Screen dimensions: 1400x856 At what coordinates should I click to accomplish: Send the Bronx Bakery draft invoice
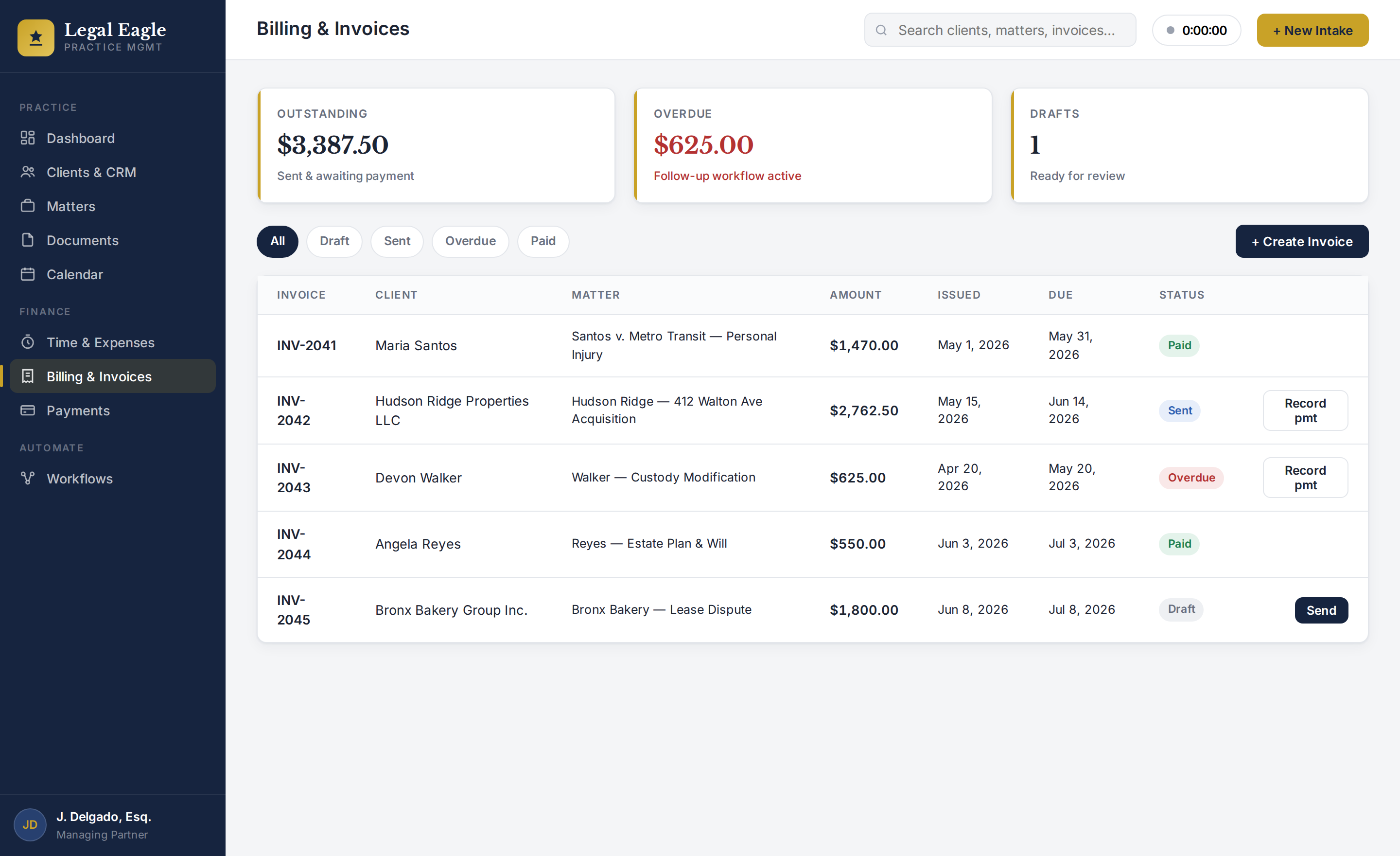coord(1321,610)
